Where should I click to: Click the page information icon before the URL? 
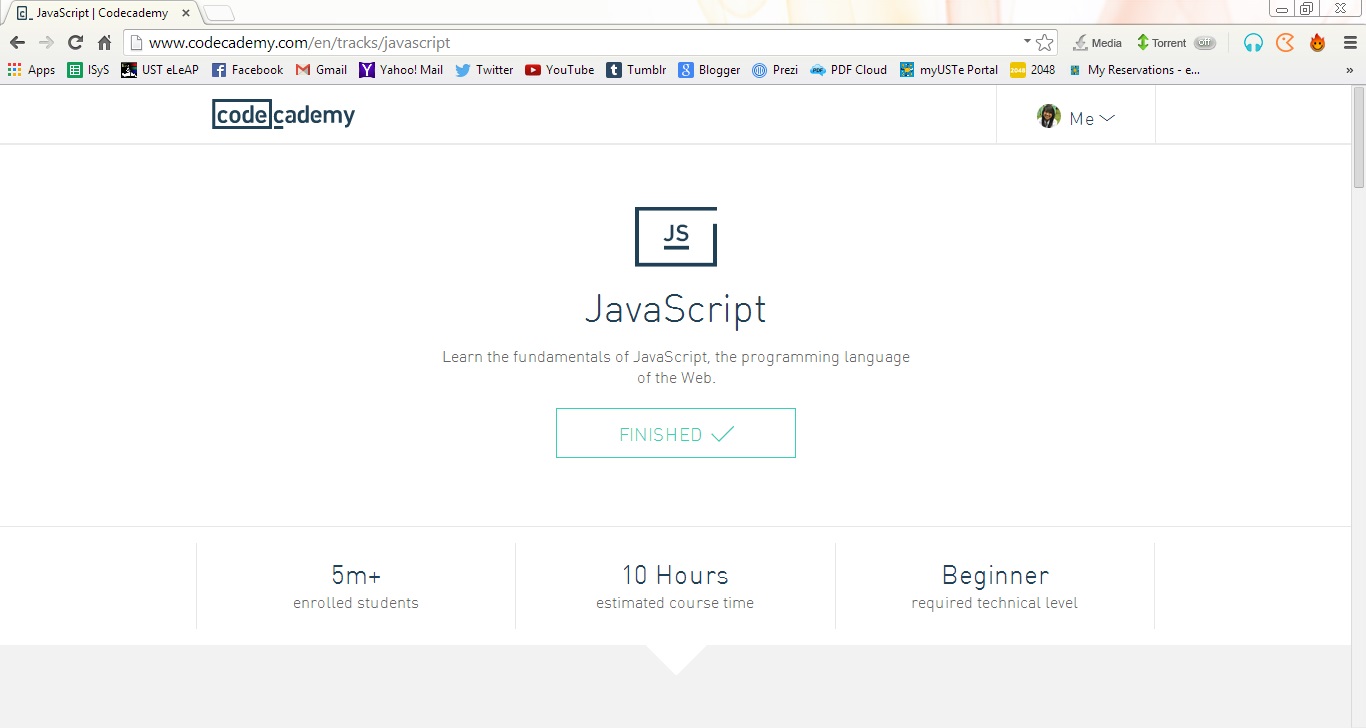coord(138,43)
